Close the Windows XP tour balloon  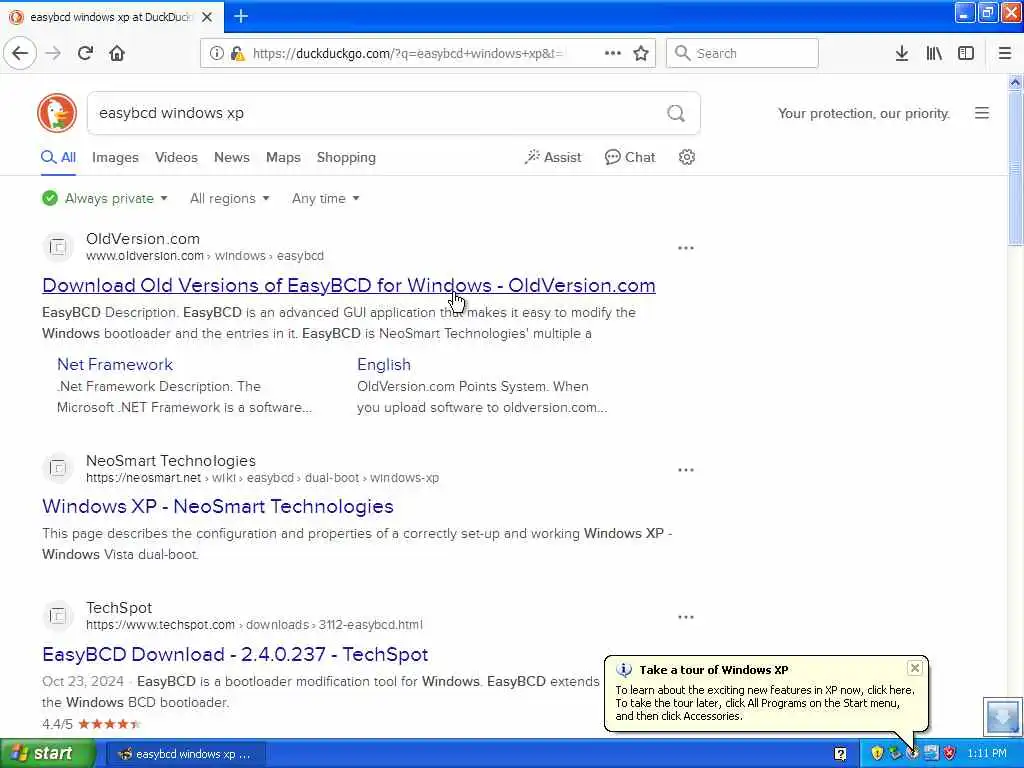(915, 667)
